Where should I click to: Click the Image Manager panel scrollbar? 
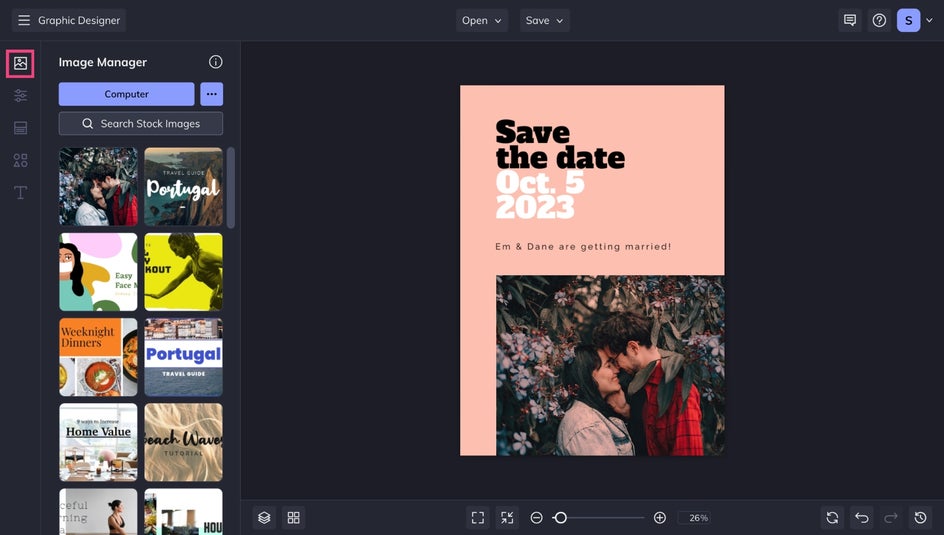coord(231,188)
